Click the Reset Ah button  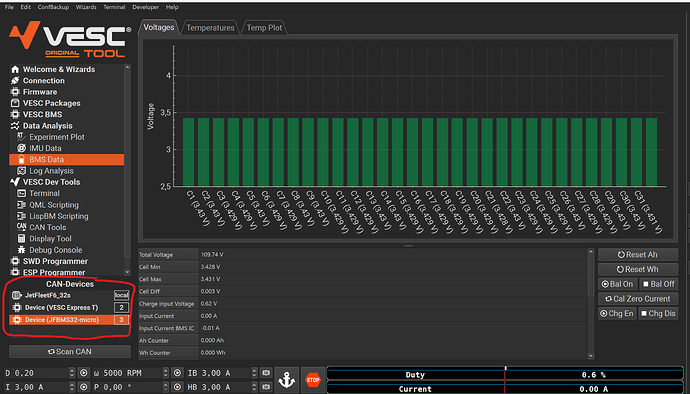(638, 254)
